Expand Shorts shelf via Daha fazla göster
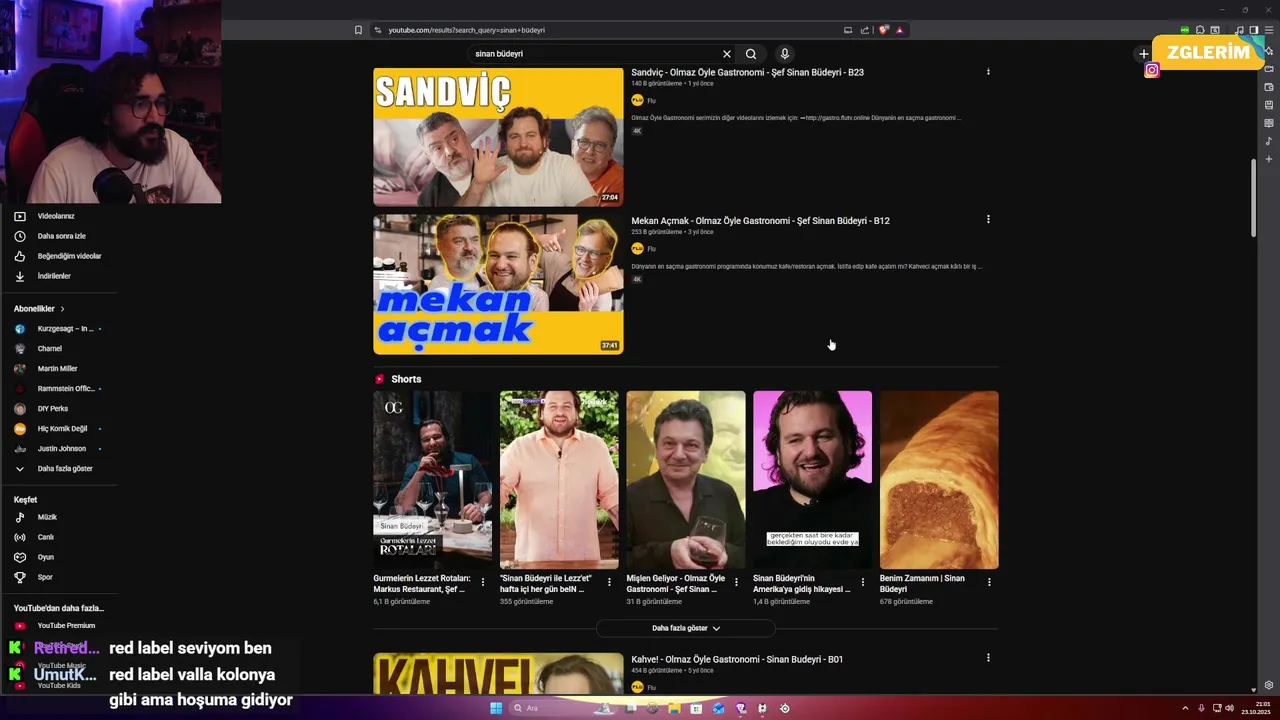Screen dimensions: 1280x720 click(x=686, y=628)
